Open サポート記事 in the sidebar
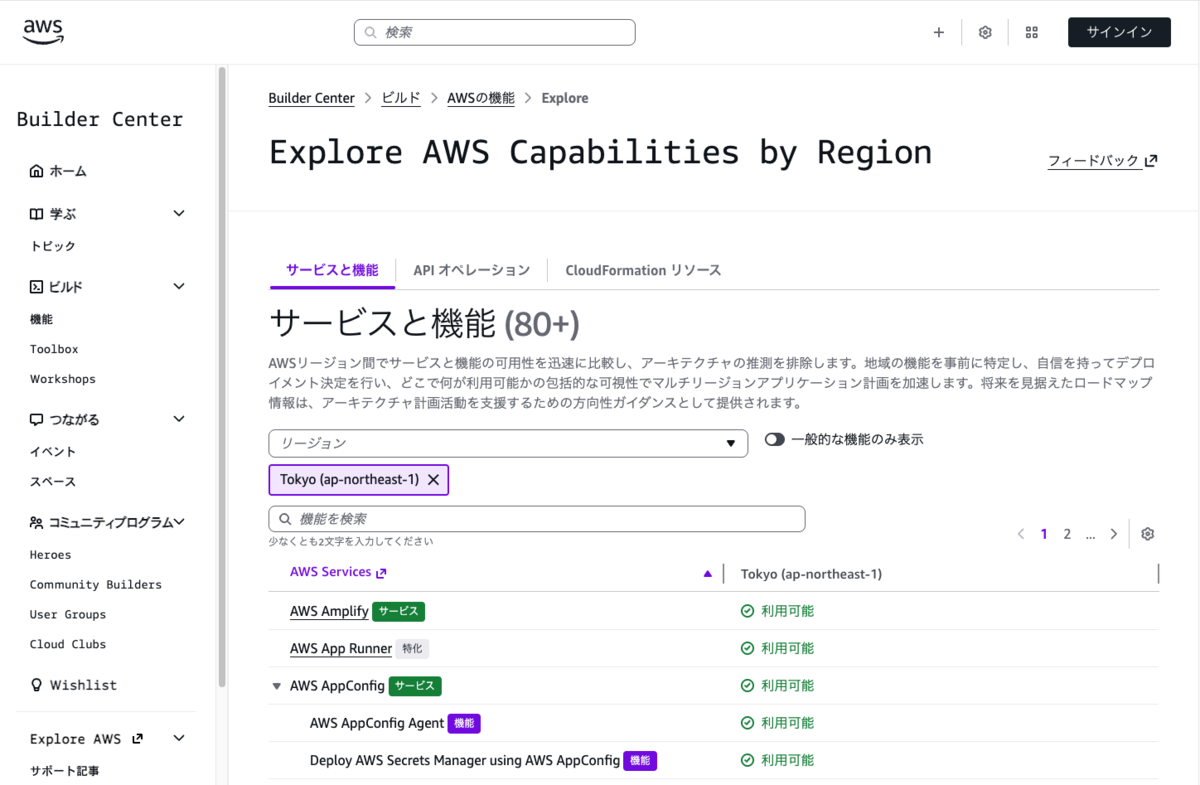Viewport: 1200px width, 785px height. click(x=65, y=771)
